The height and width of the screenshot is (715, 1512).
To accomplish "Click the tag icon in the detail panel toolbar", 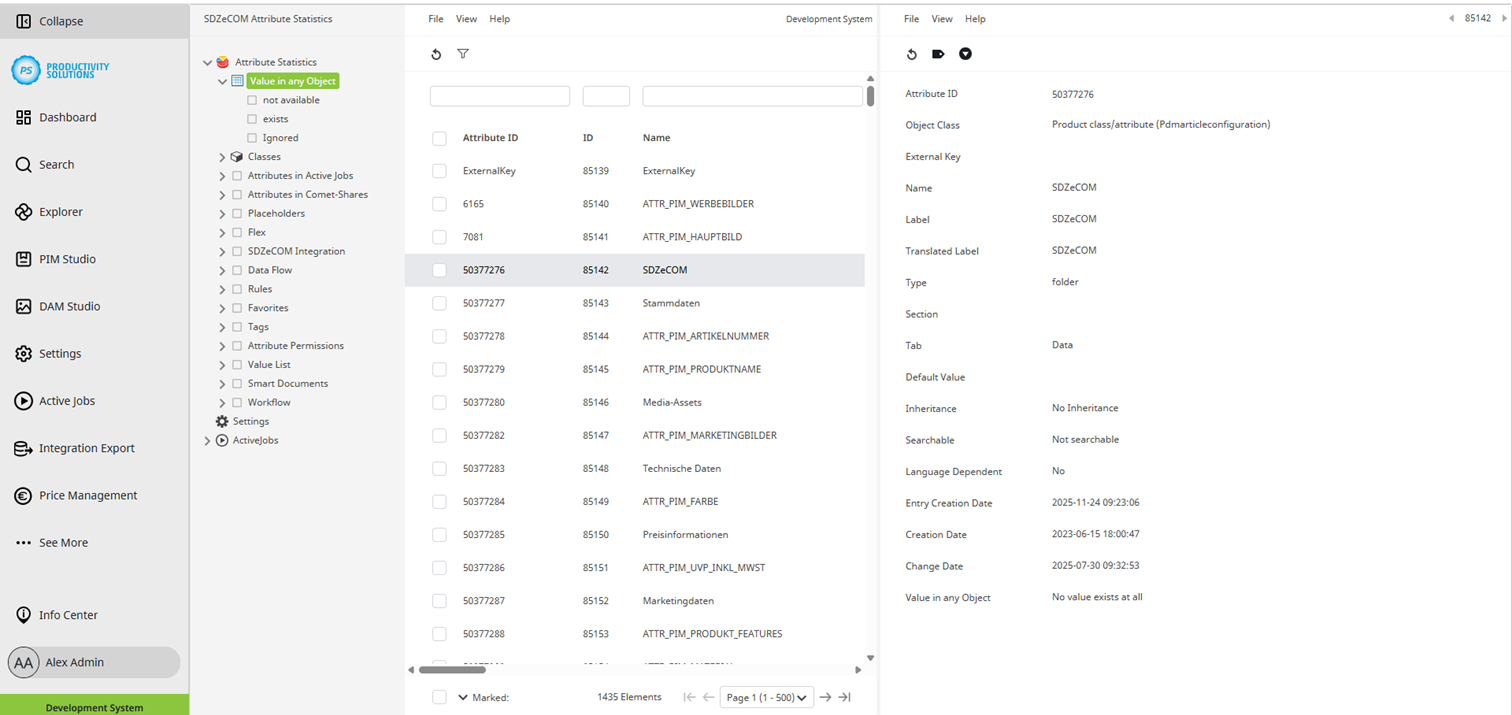I will click(x=938, y=54).
